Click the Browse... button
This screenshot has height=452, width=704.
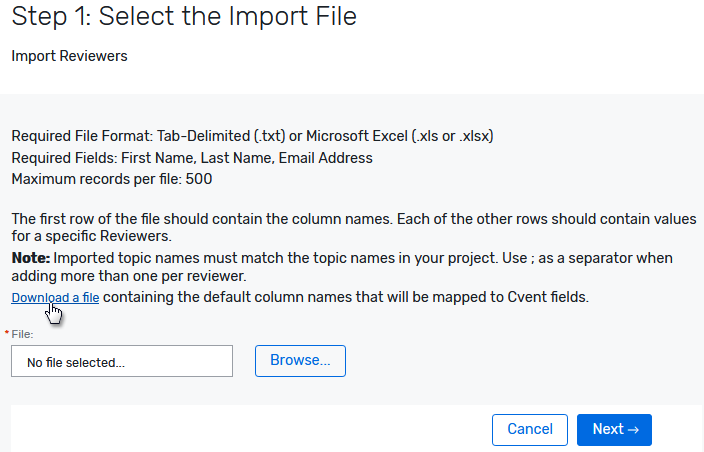point(300,360)
